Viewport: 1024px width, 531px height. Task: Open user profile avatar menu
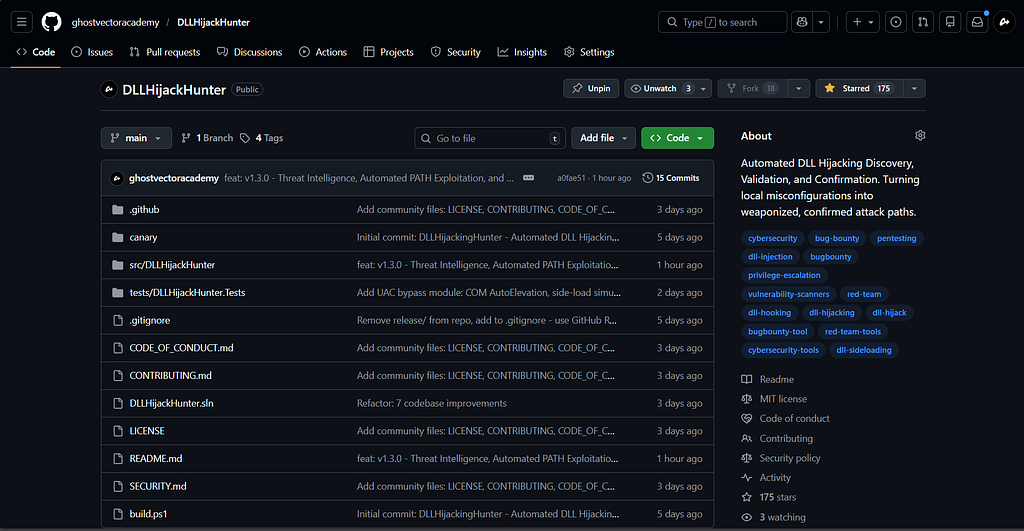click(1004, 22)
